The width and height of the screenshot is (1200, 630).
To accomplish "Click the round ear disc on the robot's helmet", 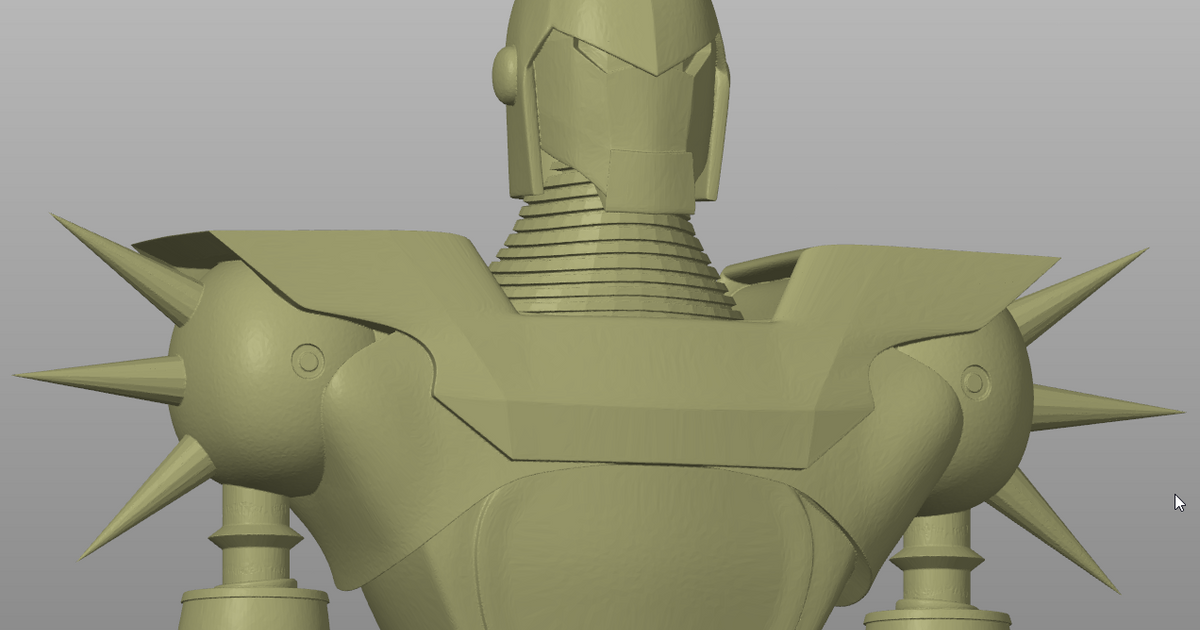I will (x=507, y=76).
